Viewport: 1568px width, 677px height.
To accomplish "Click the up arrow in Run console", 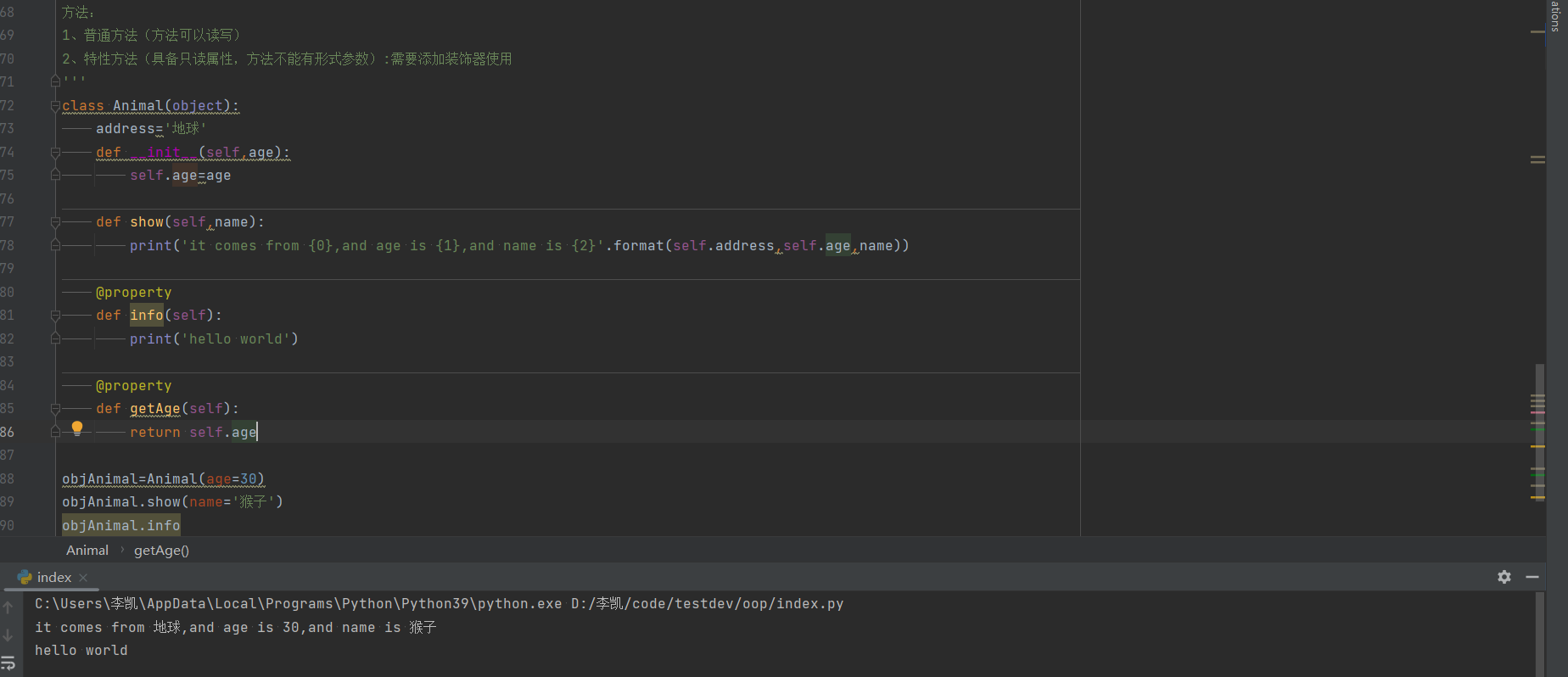I will 8,607.
